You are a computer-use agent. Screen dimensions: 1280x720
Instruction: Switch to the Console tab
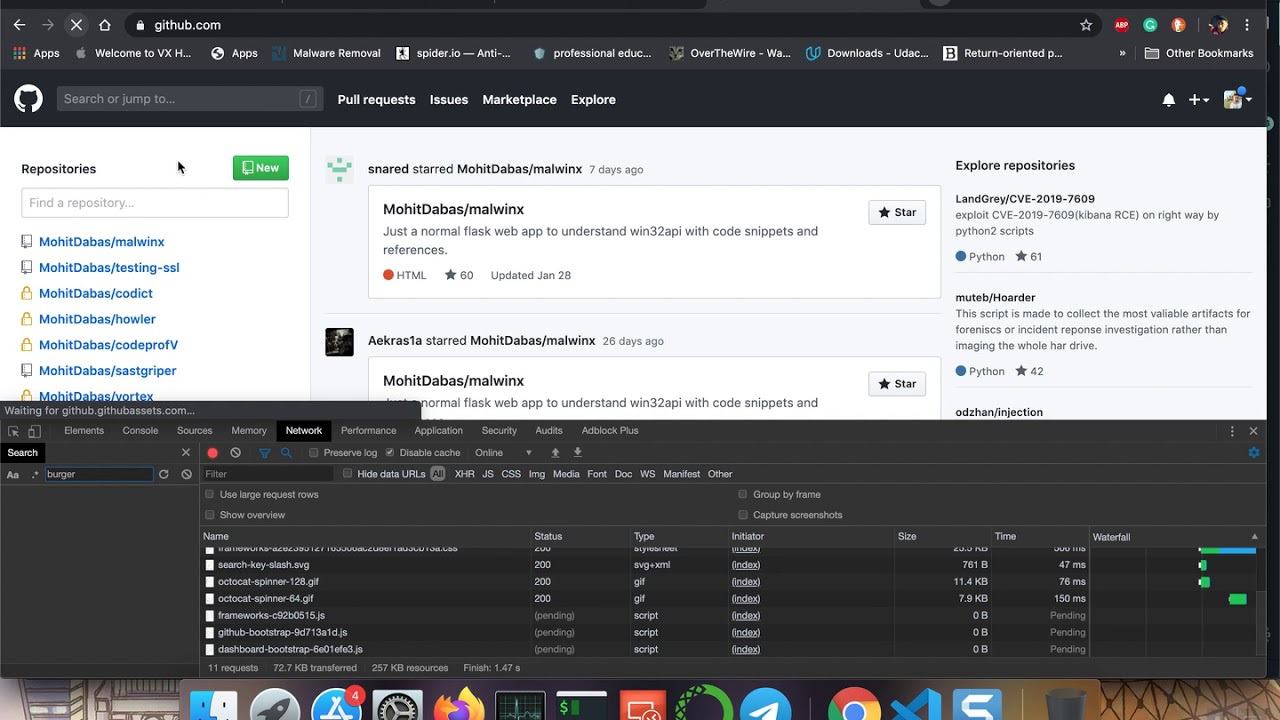140,431
